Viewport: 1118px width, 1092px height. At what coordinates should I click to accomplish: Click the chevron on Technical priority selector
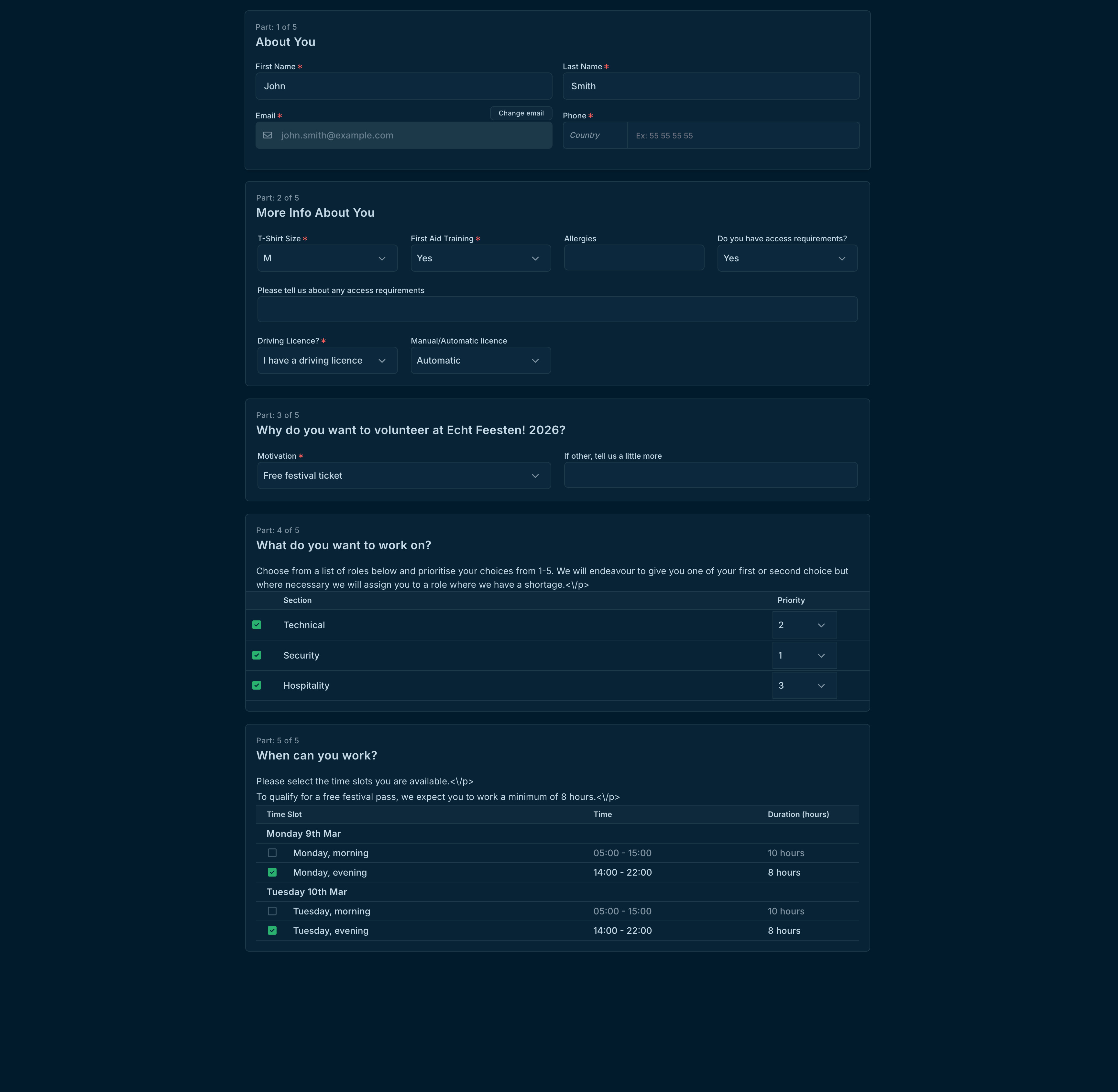821,625
